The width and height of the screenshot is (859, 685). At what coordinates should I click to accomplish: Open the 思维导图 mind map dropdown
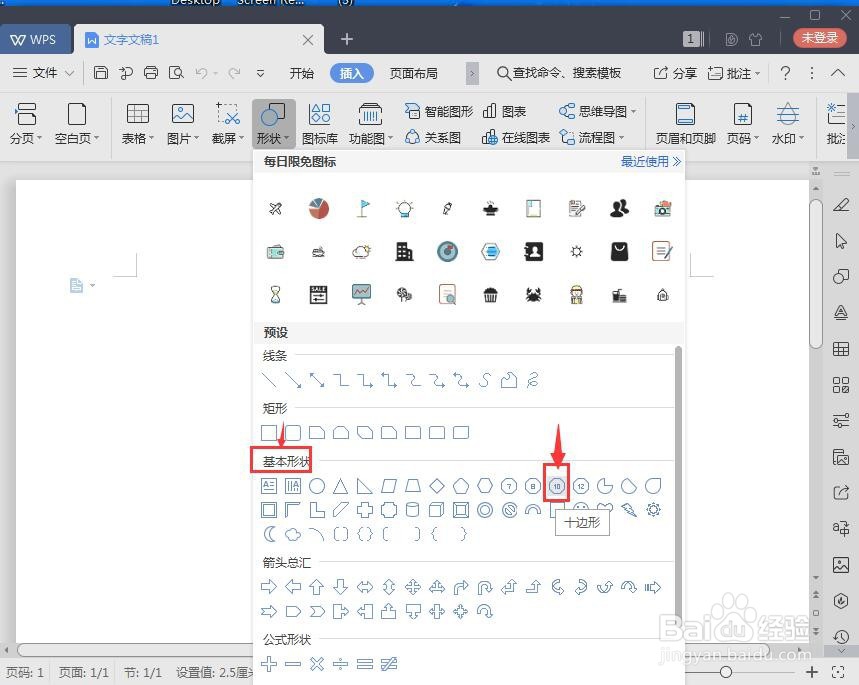(x=598, y=111)
